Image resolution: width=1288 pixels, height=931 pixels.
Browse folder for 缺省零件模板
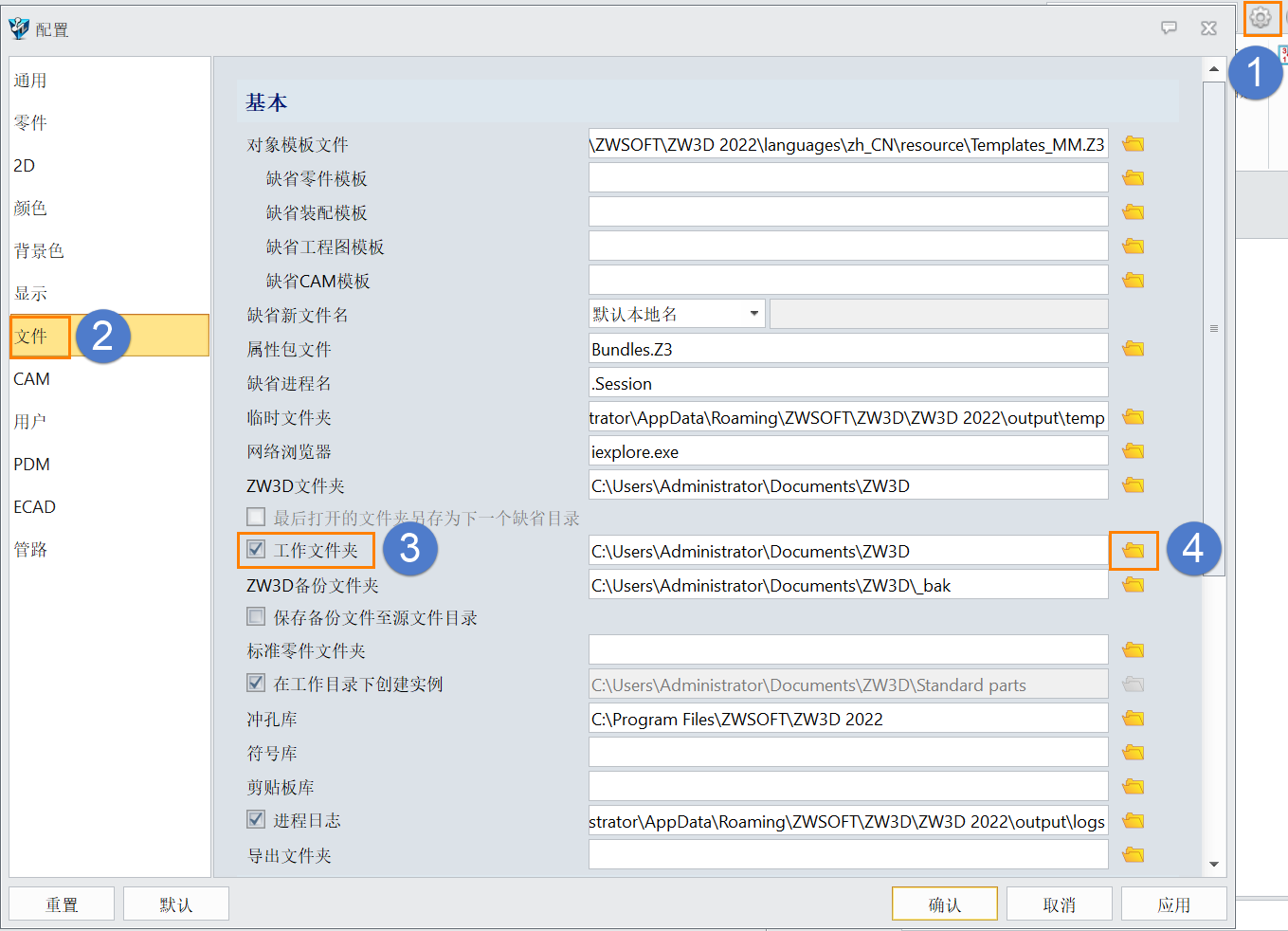1134,178
